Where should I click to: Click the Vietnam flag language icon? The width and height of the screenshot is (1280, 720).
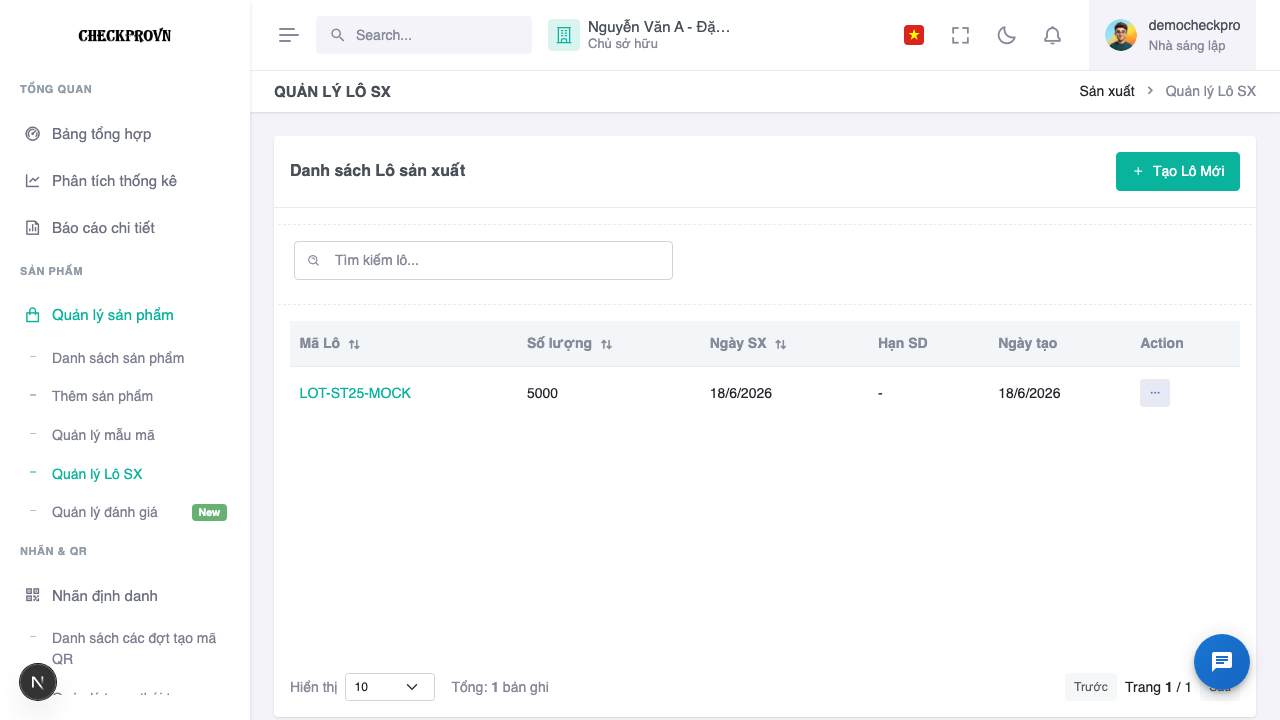[x=914, y=35]
